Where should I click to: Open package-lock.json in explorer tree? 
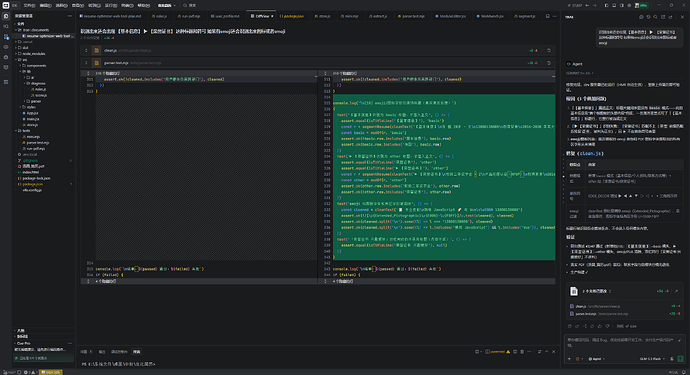pos(36,178)
